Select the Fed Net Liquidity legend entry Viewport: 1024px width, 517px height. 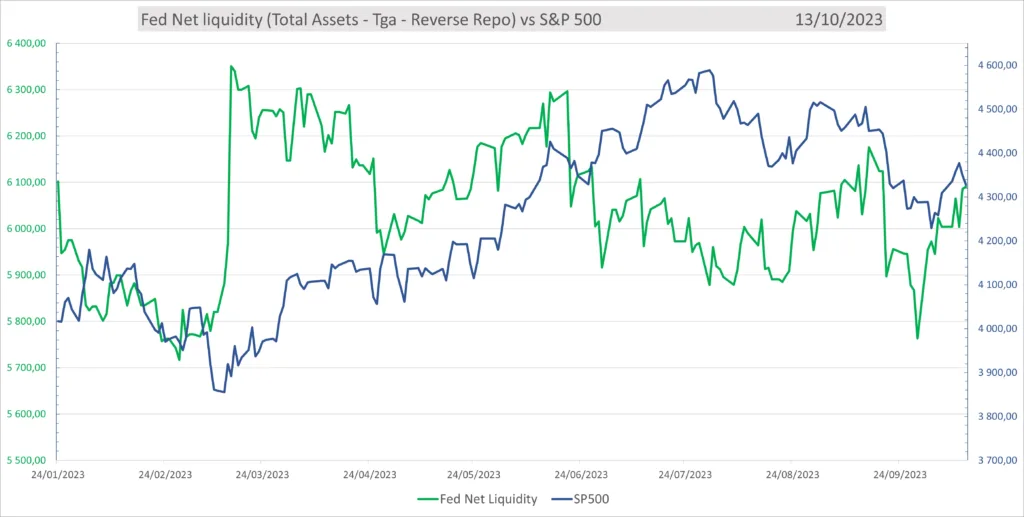pos(477,499)
